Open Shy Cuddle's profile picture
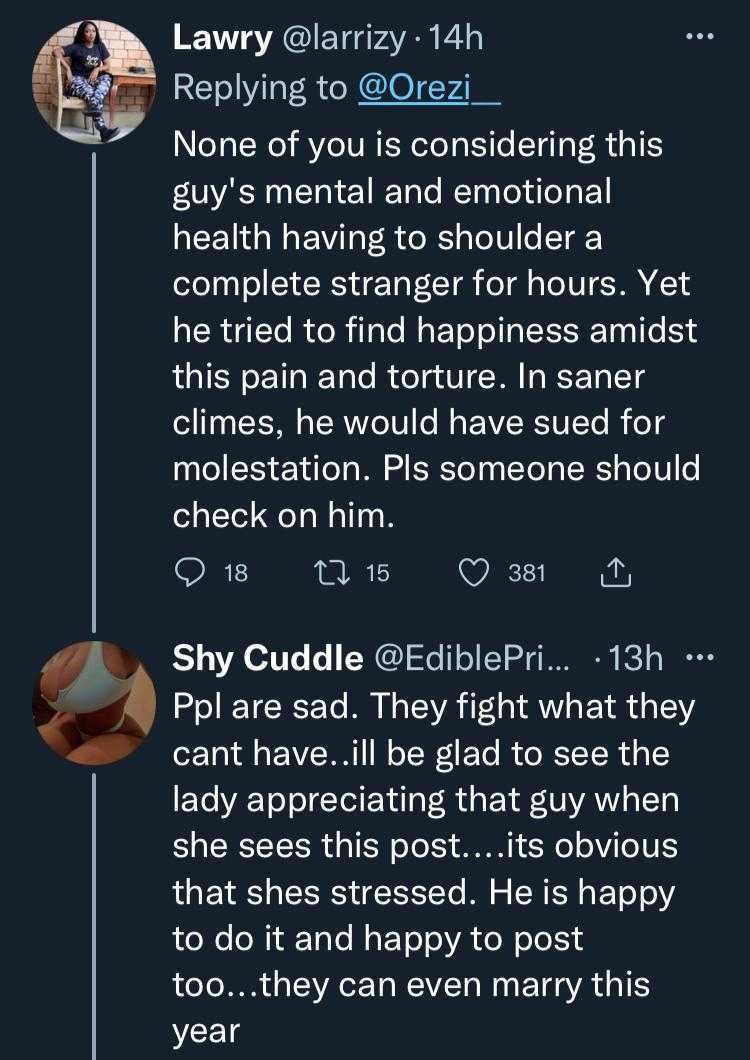 95,702
